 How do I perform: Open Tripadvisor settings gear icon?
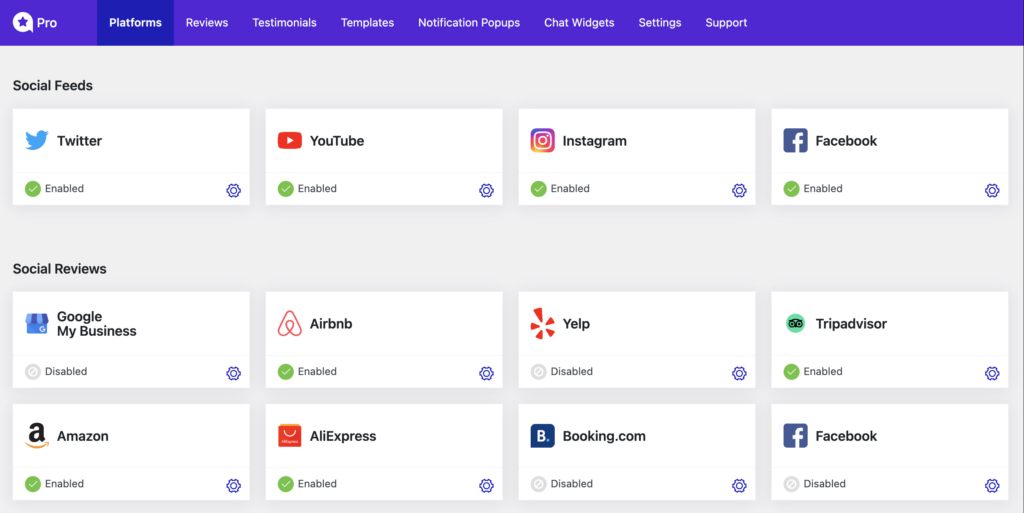[x=991, y=373]
